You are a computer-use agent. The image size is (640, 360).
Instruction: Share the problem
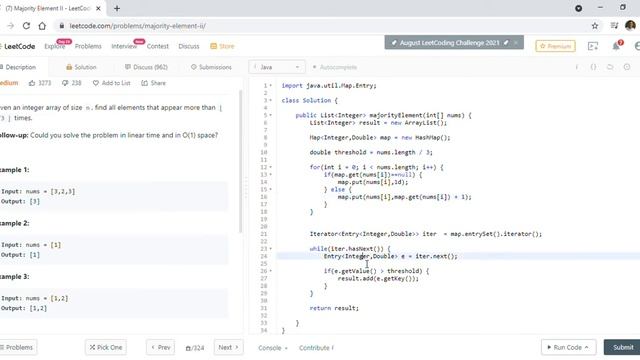pyautogui.click(x=153, y=83)
